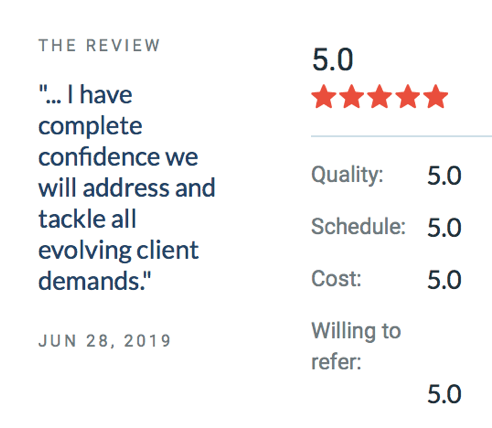Click the second red star
Viewport: 492px width, 428px height.
[x=352, y=97]
